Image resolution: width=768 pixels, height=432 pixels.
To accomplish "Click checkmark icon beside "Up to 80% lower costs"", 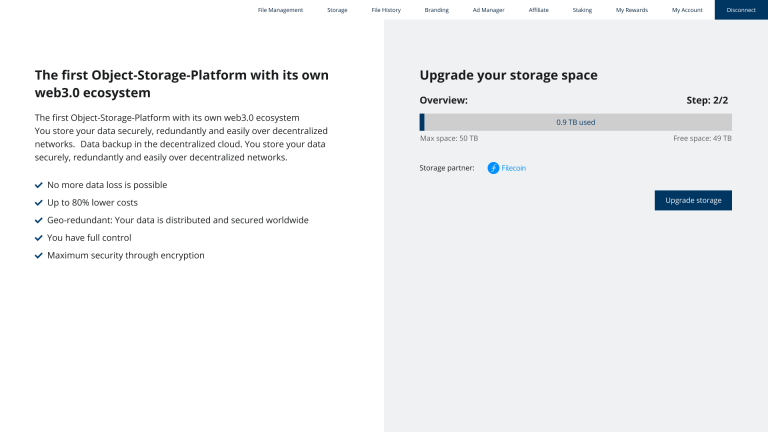I will (39, 203).
